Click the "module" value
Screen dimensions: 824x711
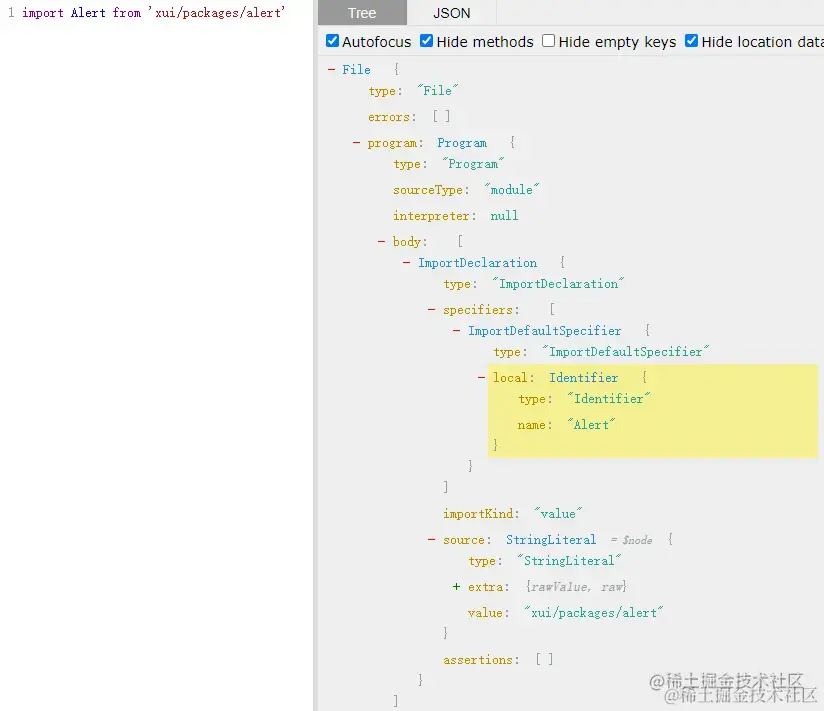(512, 190)
